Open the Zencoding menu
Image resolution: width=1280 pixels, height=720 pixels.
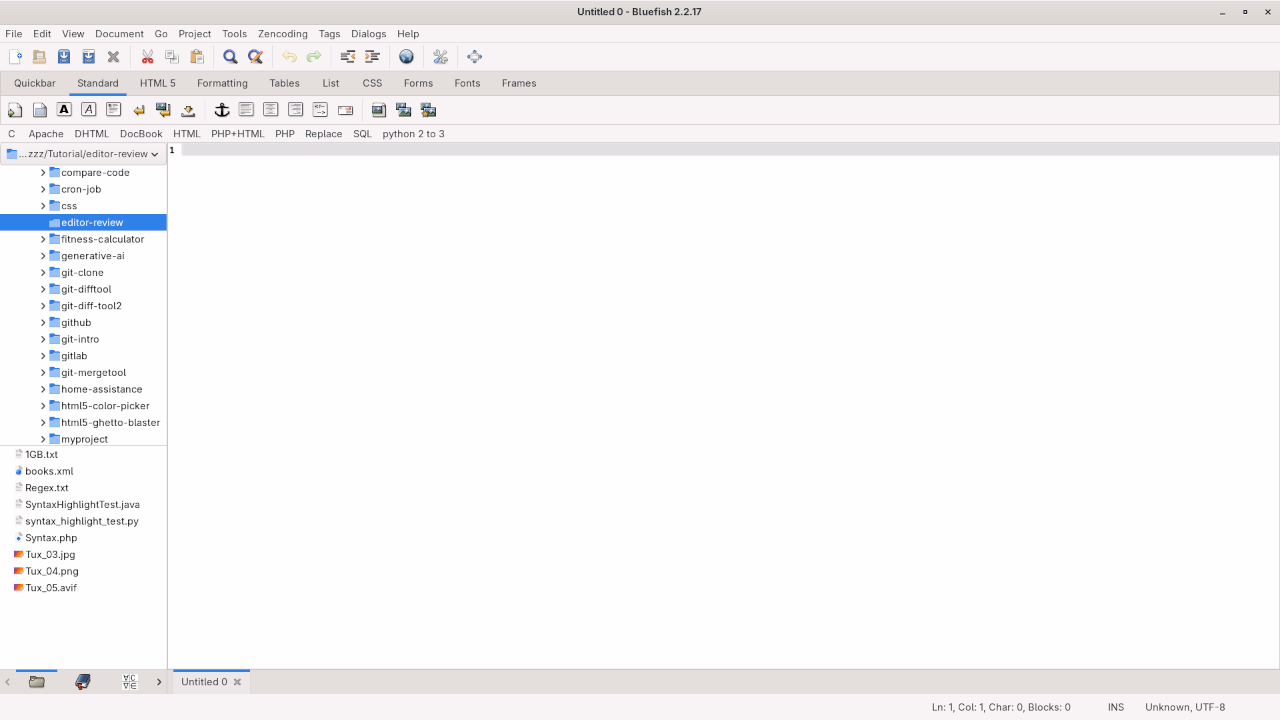(x=283, y=34)
